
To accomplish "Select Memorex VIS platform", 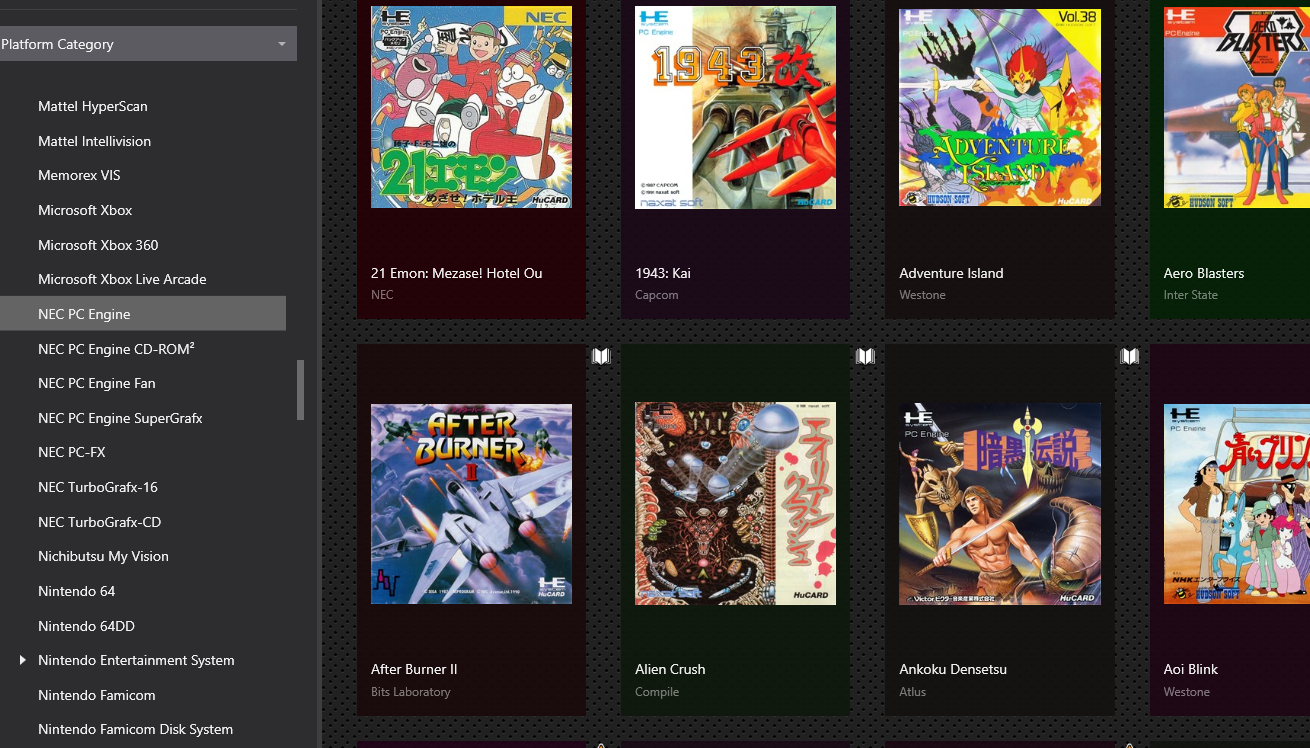I will click(79, 175).
